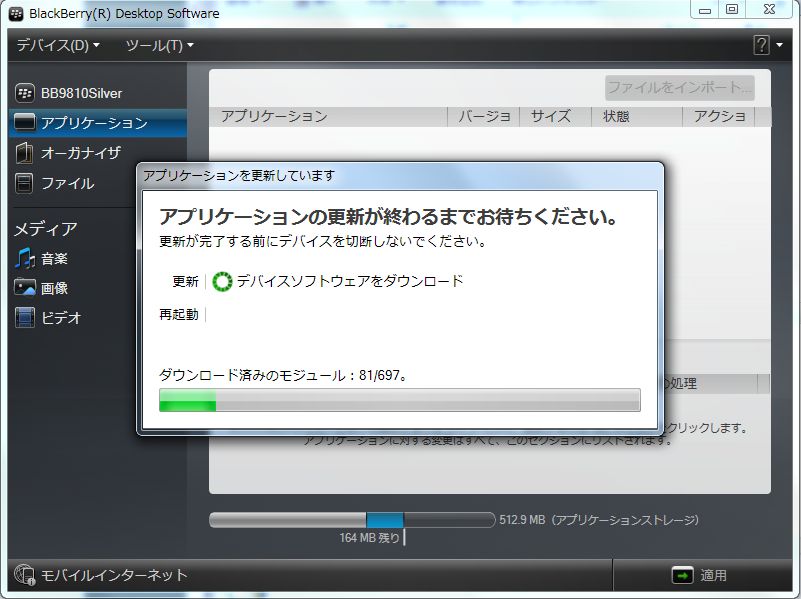Screen dimensions: 801x599
Task: Click the ダウンロード済みのモジュール：81/697 text
Action: click(x=283, y=375)
